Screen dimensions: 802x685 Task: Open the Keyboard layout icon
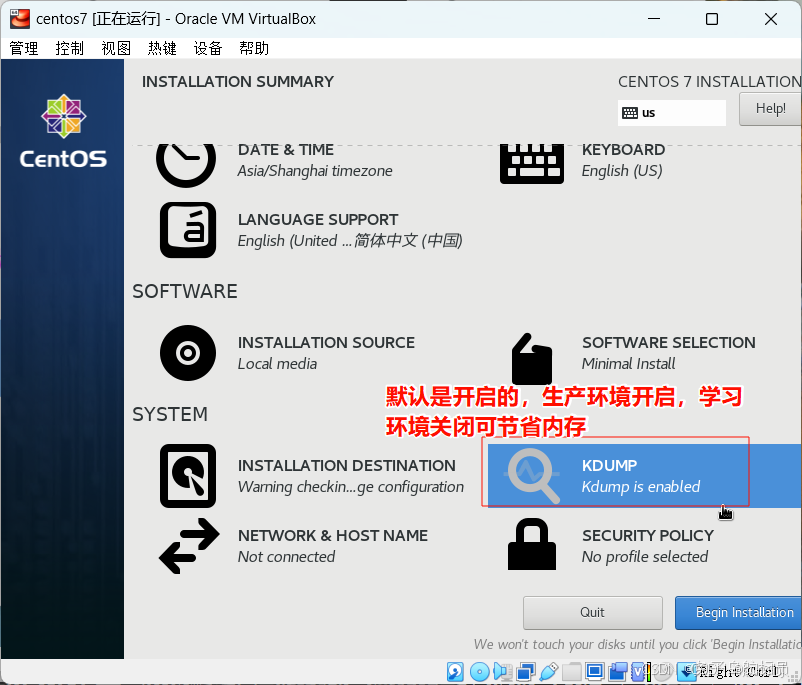tap(532, 164)
